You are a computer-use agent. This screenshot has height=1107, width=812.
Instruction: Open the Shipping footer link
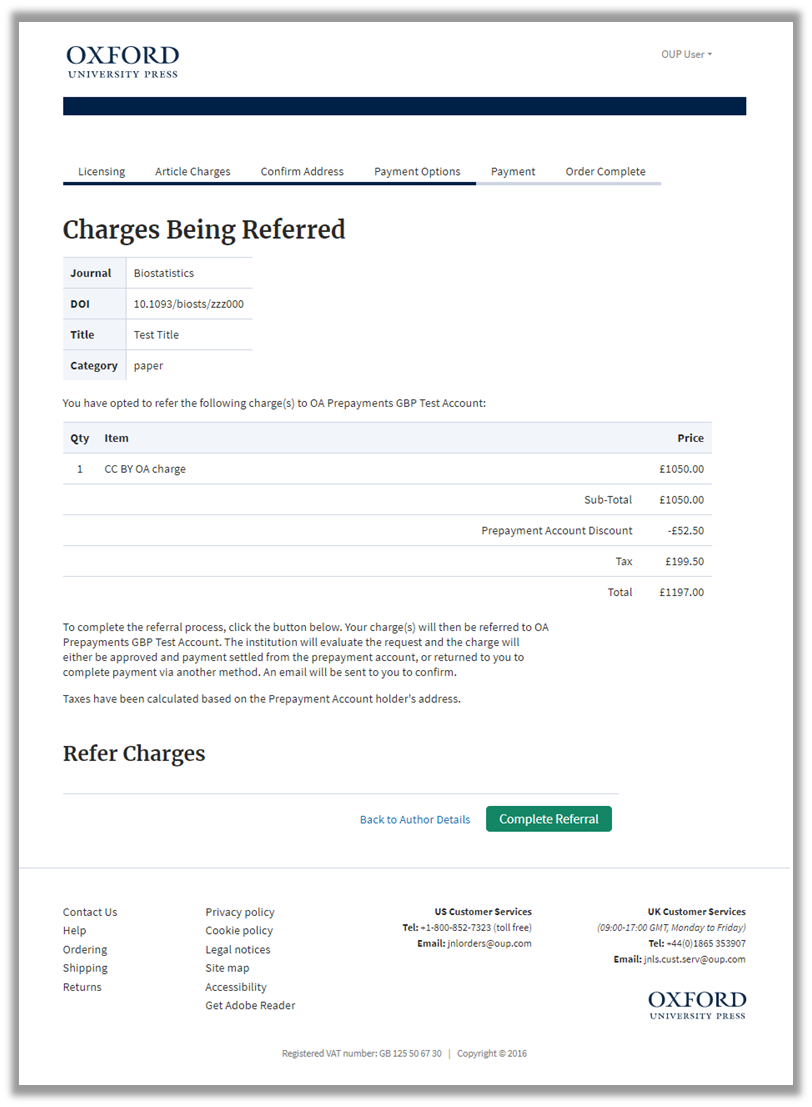click(85, 968)
